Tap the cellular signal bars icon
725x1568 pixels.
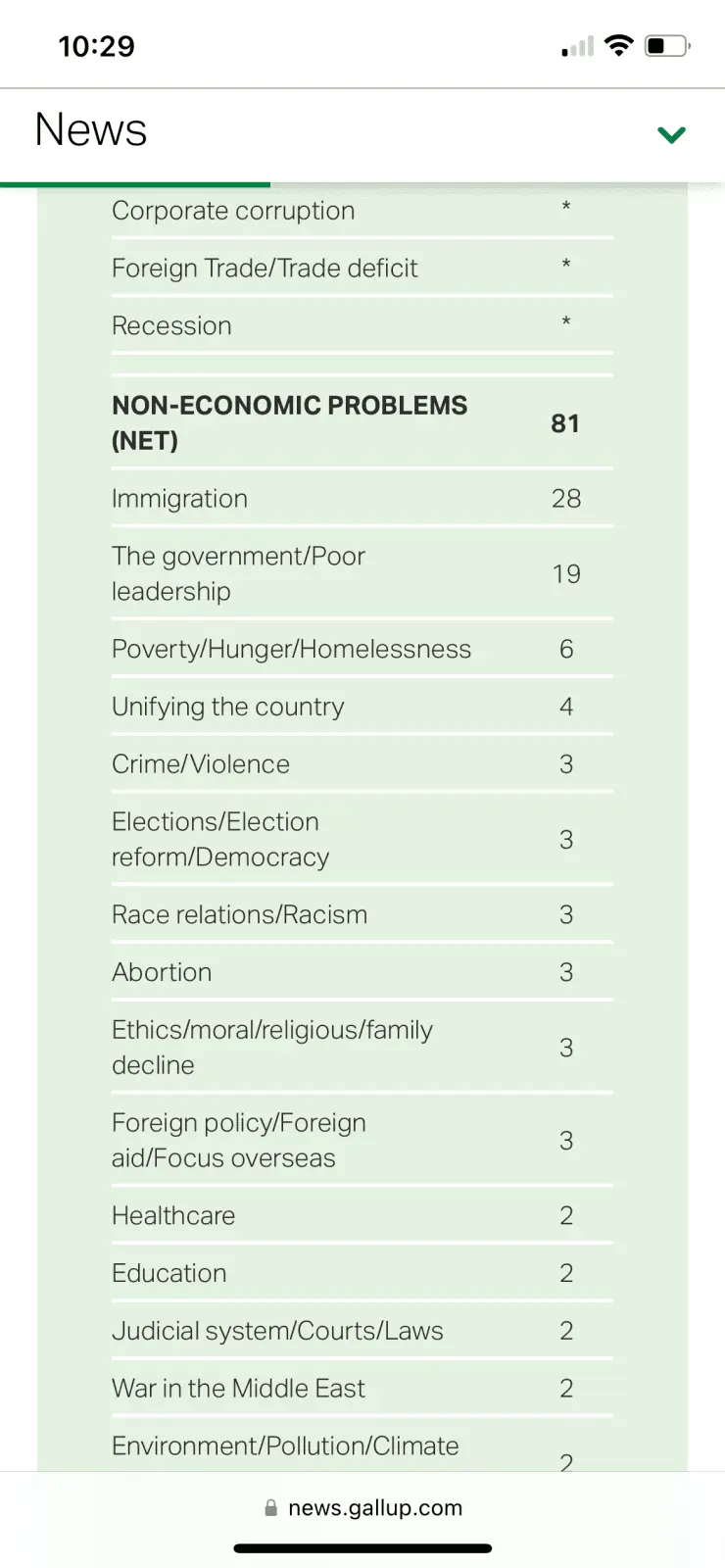tap(577, 47)
